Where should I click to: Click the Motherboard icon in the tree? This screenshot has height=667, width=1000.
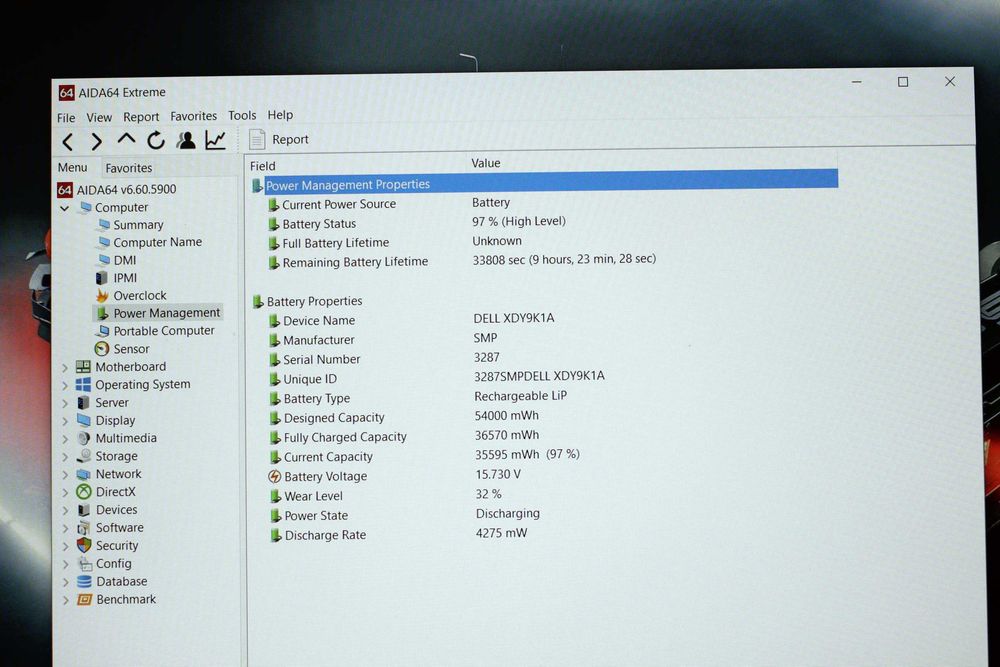tap(84, 367)
